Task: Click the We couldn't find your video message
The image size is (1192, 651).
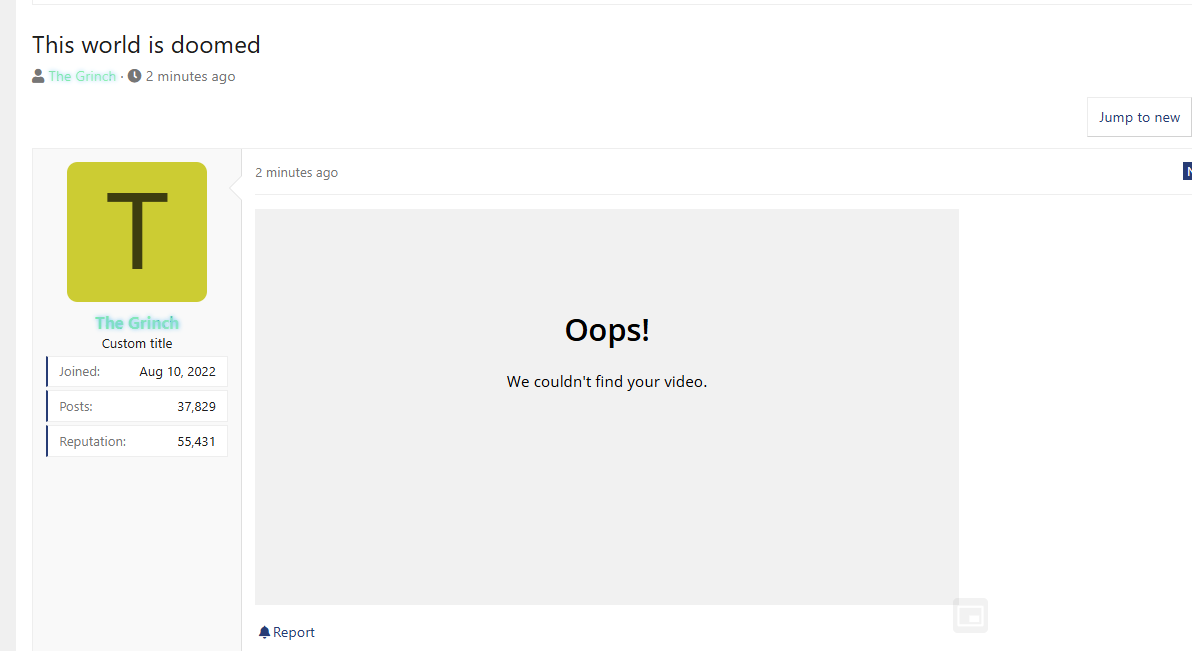Action: coord(607,381)
